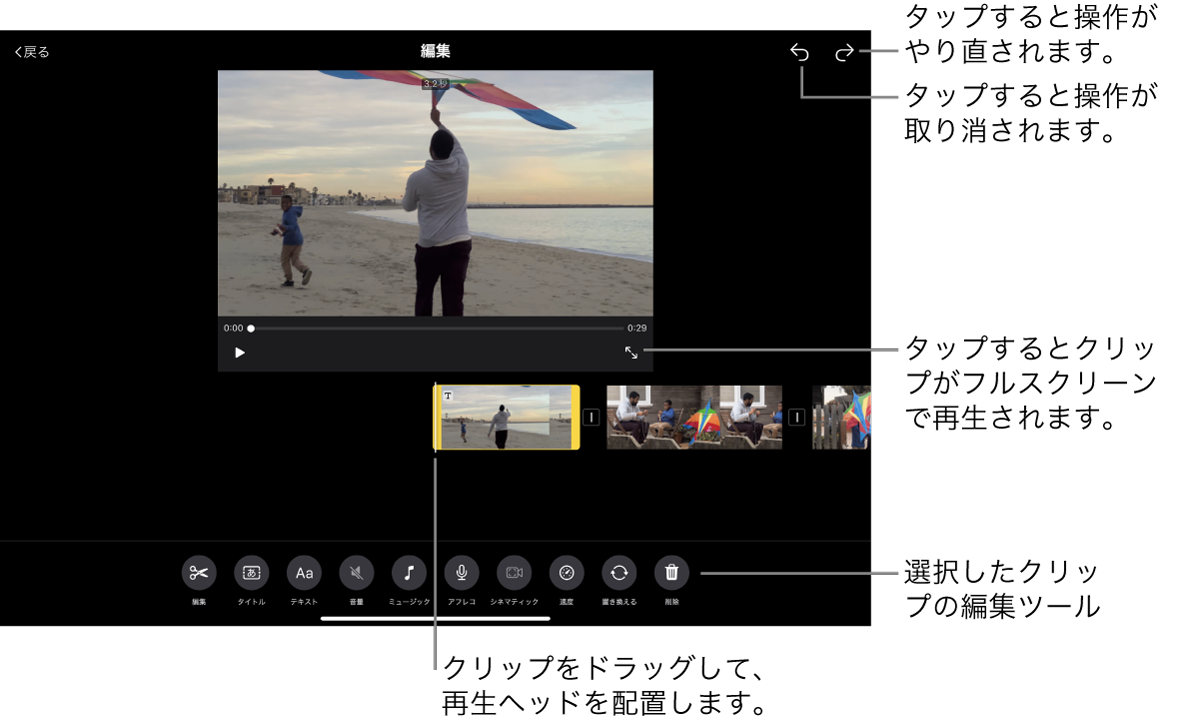Click the 編集 screen title
The height and width of the screenshot is (724, 1194).
click(x=436, y=51)
